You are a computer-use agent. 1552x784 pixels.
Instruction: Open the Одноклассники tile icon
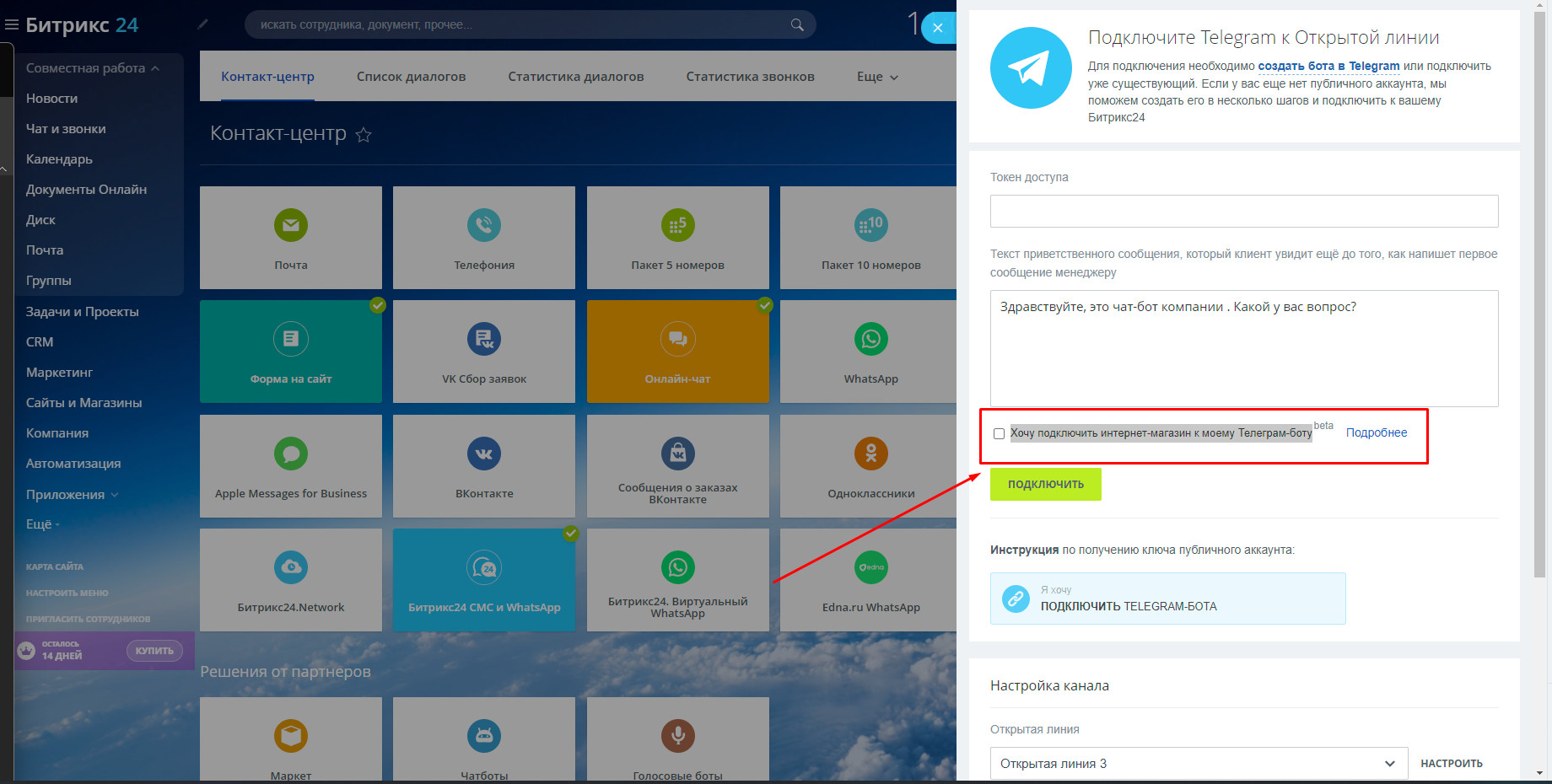point(871,454)
